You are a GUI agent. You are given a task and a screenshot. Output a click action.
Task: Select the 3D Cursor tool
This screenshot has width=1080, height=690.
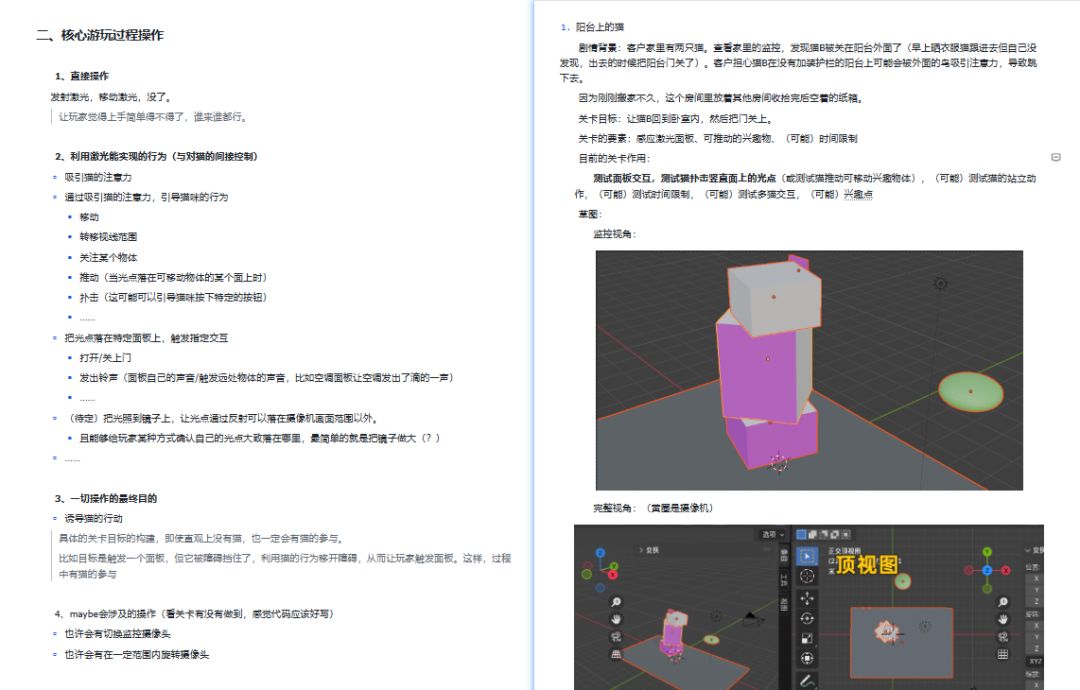[x=807, y=576]
